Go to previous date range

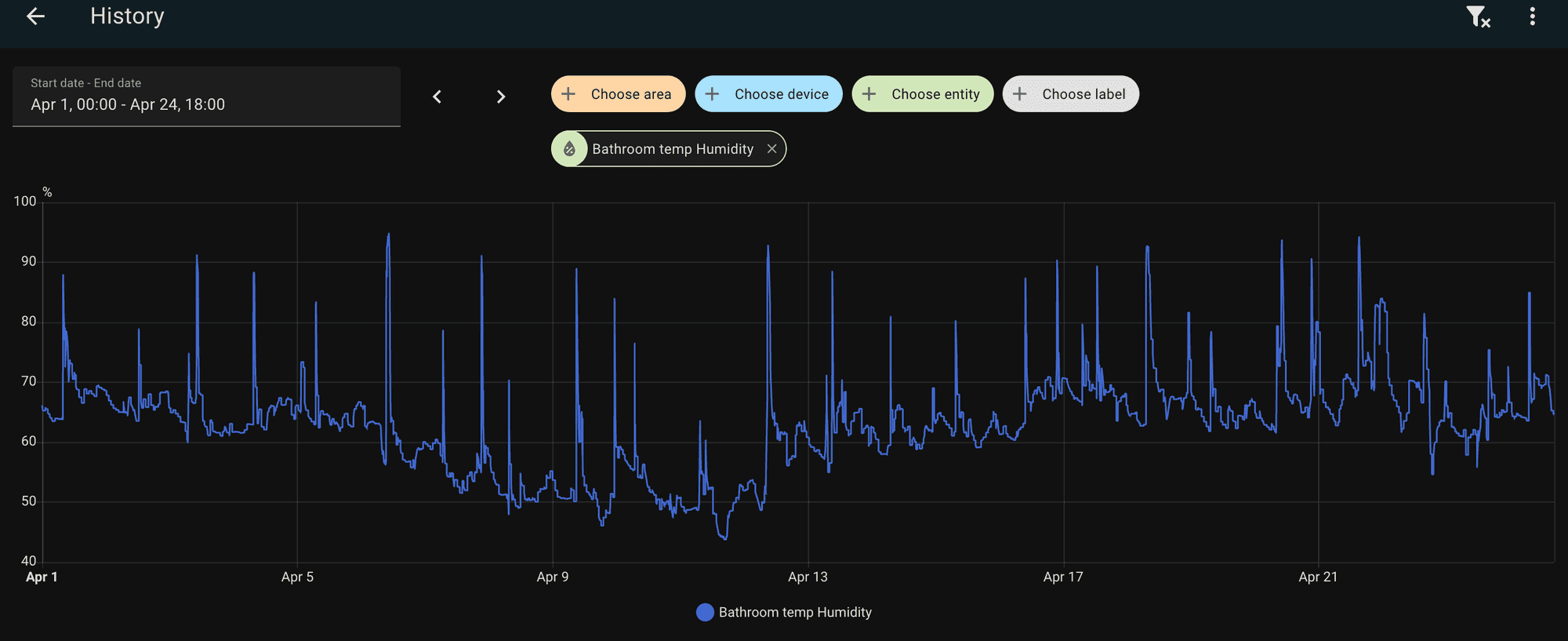(437, 97)
